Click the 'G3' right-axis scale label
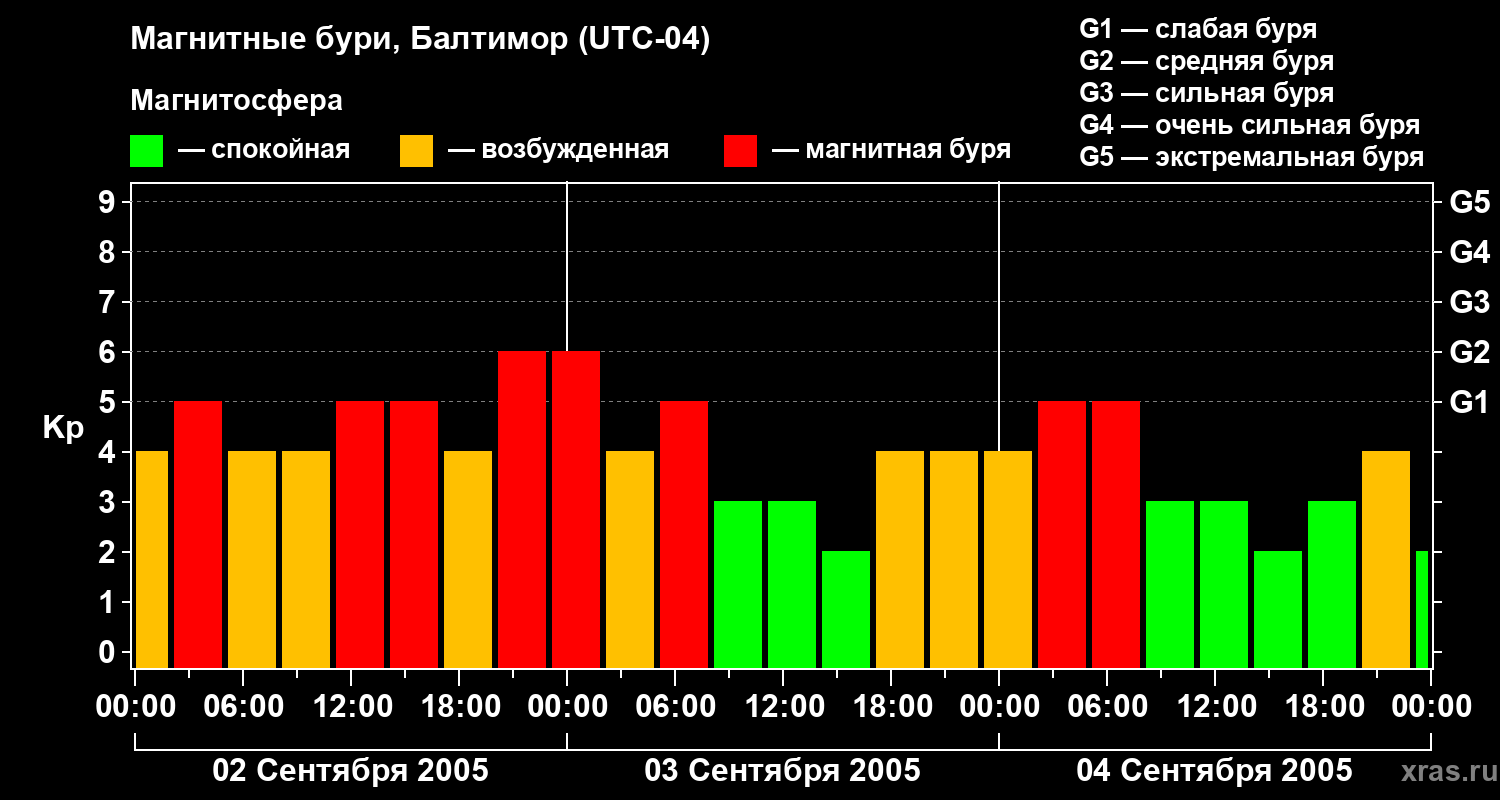1500x800 pixels. tap(1469, 302)
